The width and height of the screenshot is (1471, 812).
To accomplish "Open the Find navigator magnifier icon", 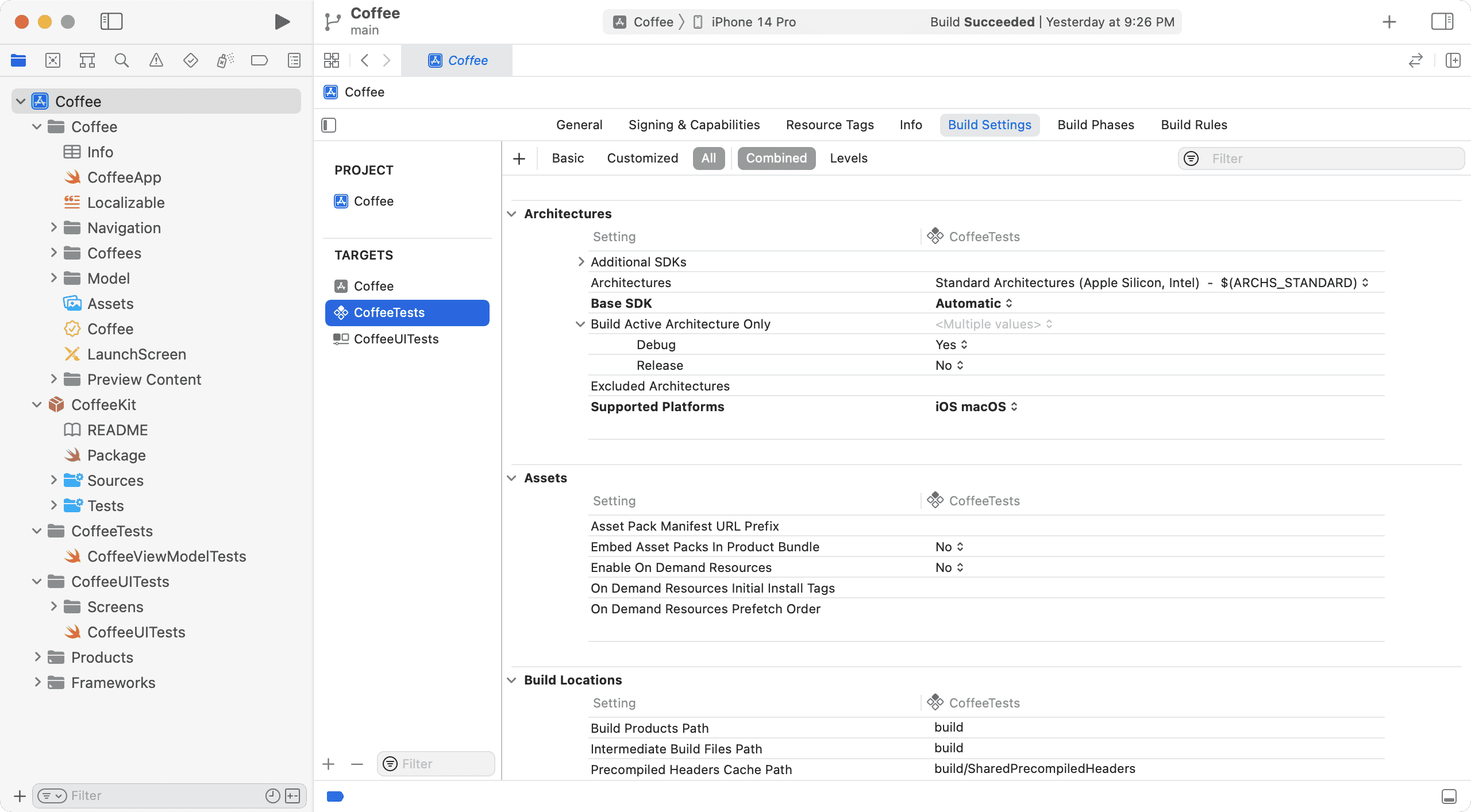I will pos(121,60).
